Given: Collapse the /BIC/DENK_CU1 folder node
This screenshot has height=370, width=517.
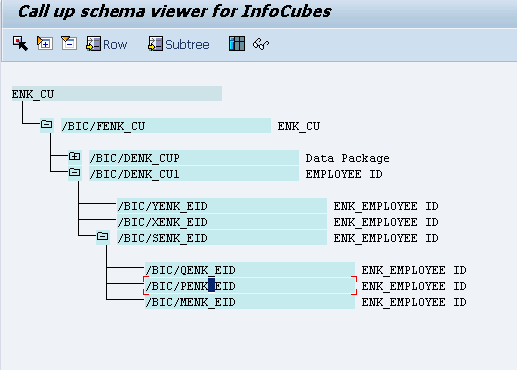Looking at the screenshot, I should pyautogui.click(x=75, y=173).
